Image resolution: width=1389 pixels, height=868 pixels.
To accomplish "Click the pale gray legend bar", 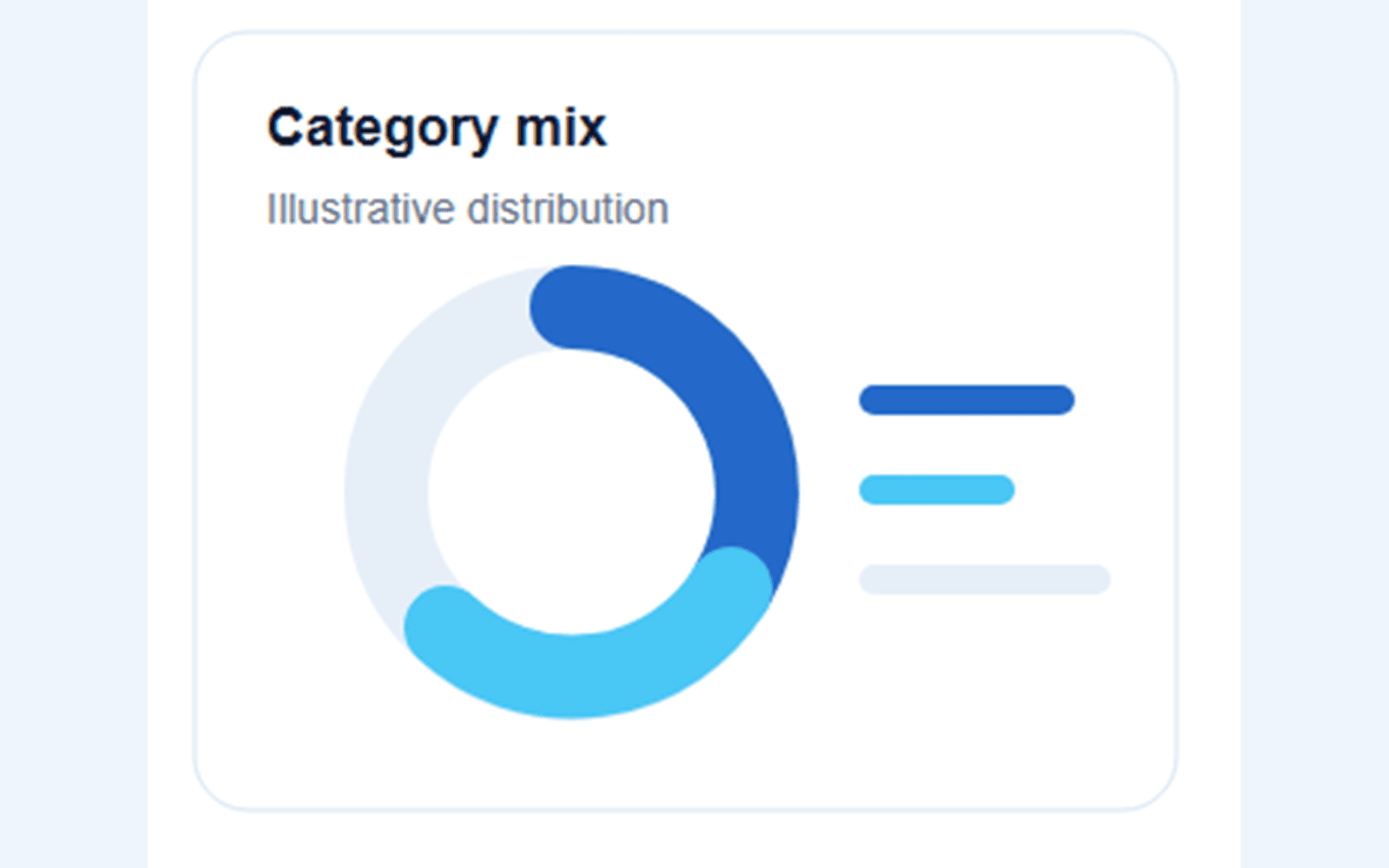I will (984, 580).
